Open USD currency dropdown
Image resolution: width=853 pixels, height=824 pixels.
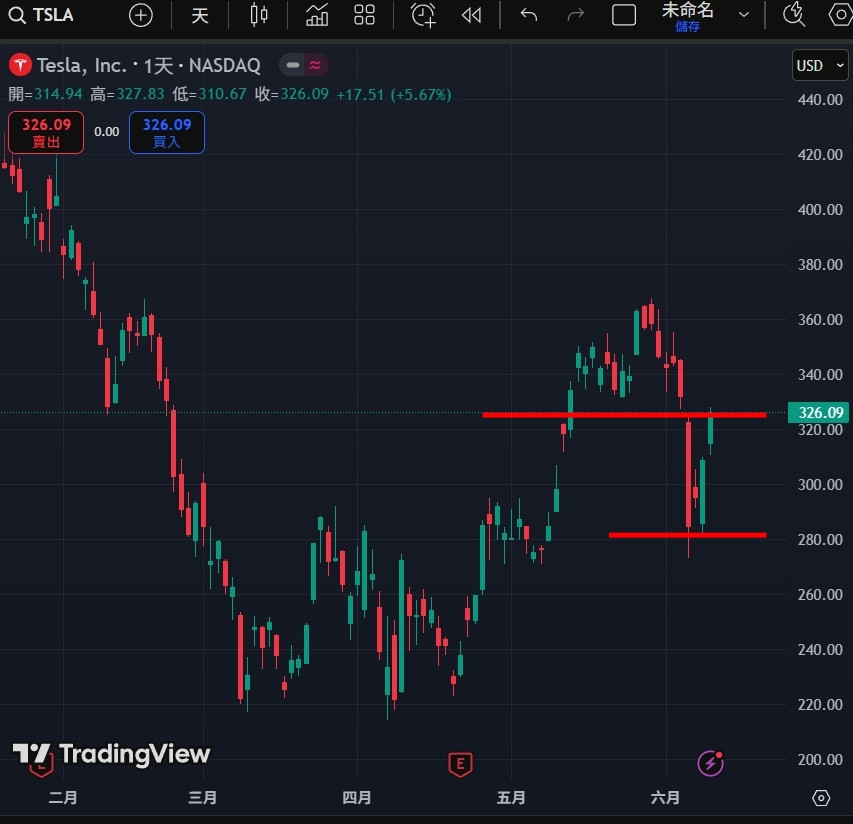tap(820, 66)
